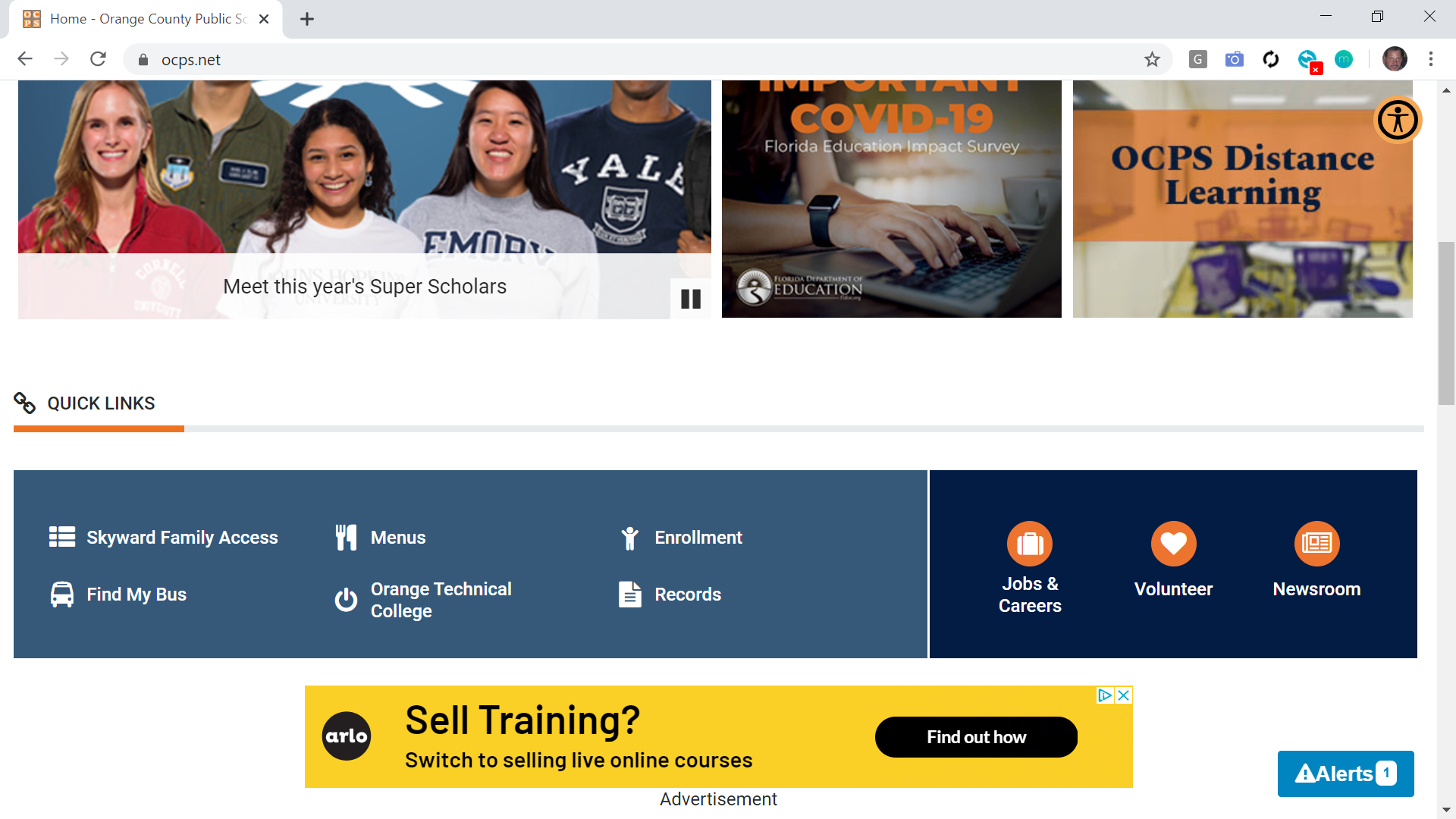
Task: Open the Alerts notification panel
Action: 1345,773
